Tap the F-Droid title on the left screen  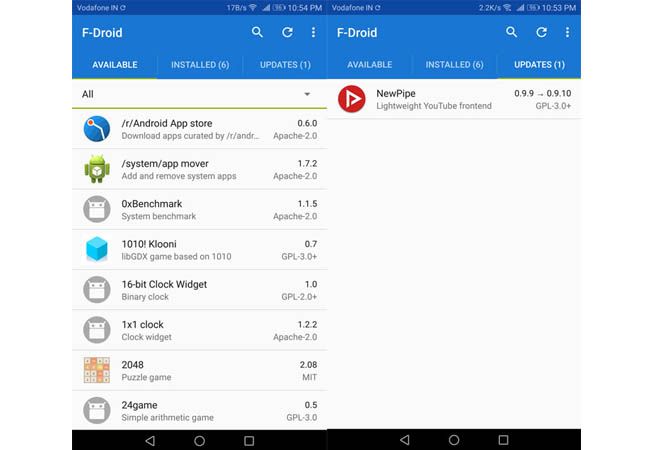click(102, 33)
